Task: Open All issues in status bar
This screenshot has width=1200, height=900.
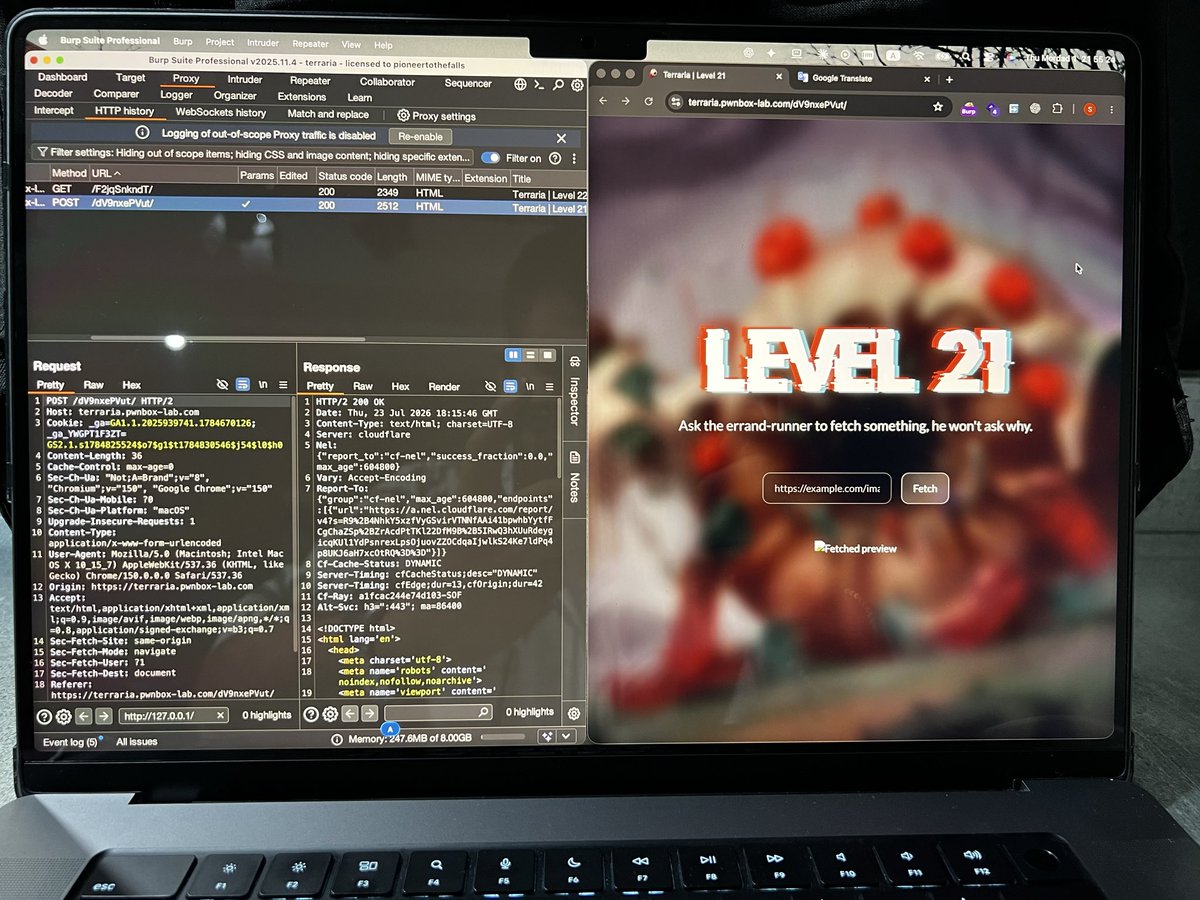Action: [136, 742]
